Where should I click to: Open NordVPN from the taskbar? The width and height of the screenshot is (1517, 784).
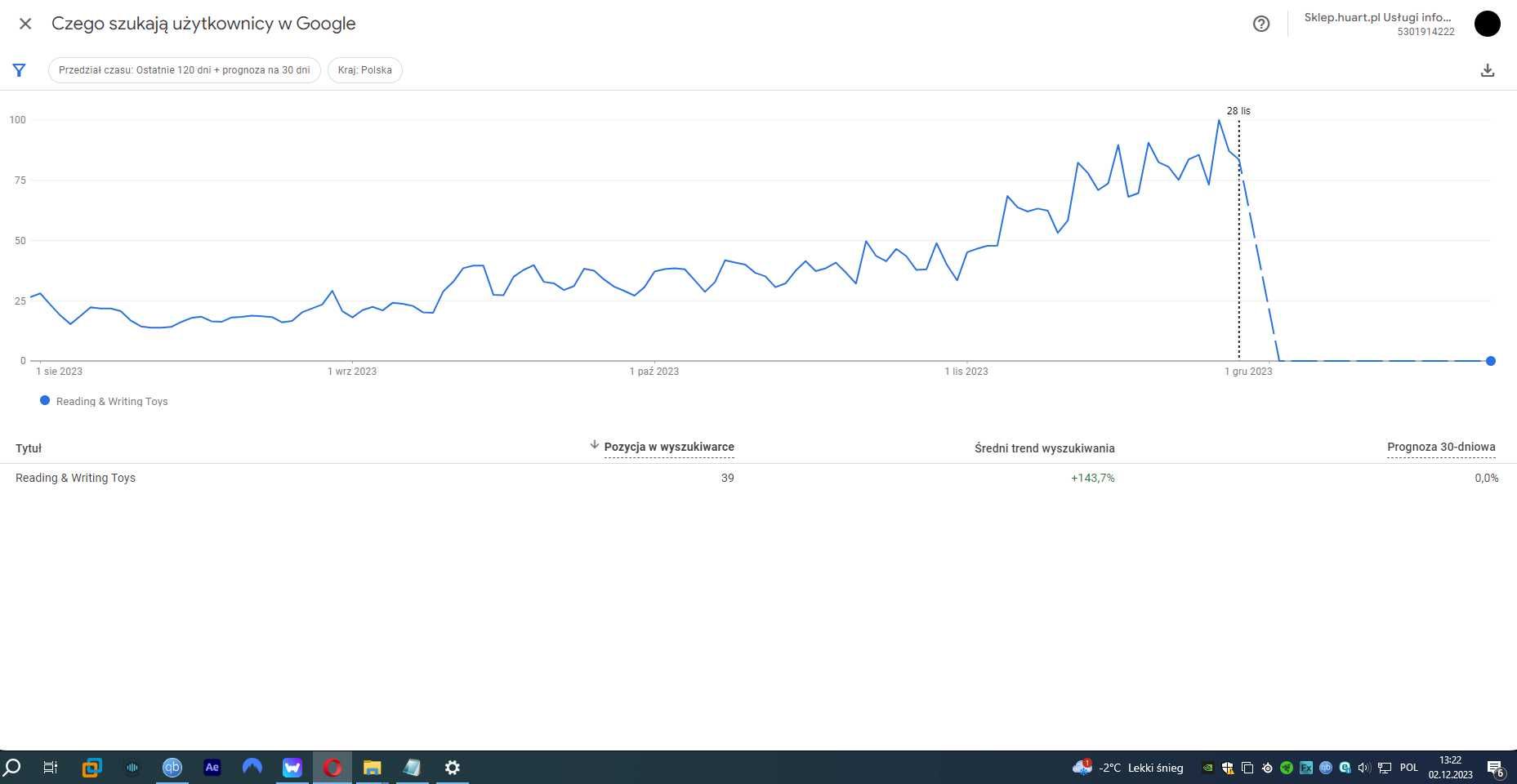(x=252, y=768)
